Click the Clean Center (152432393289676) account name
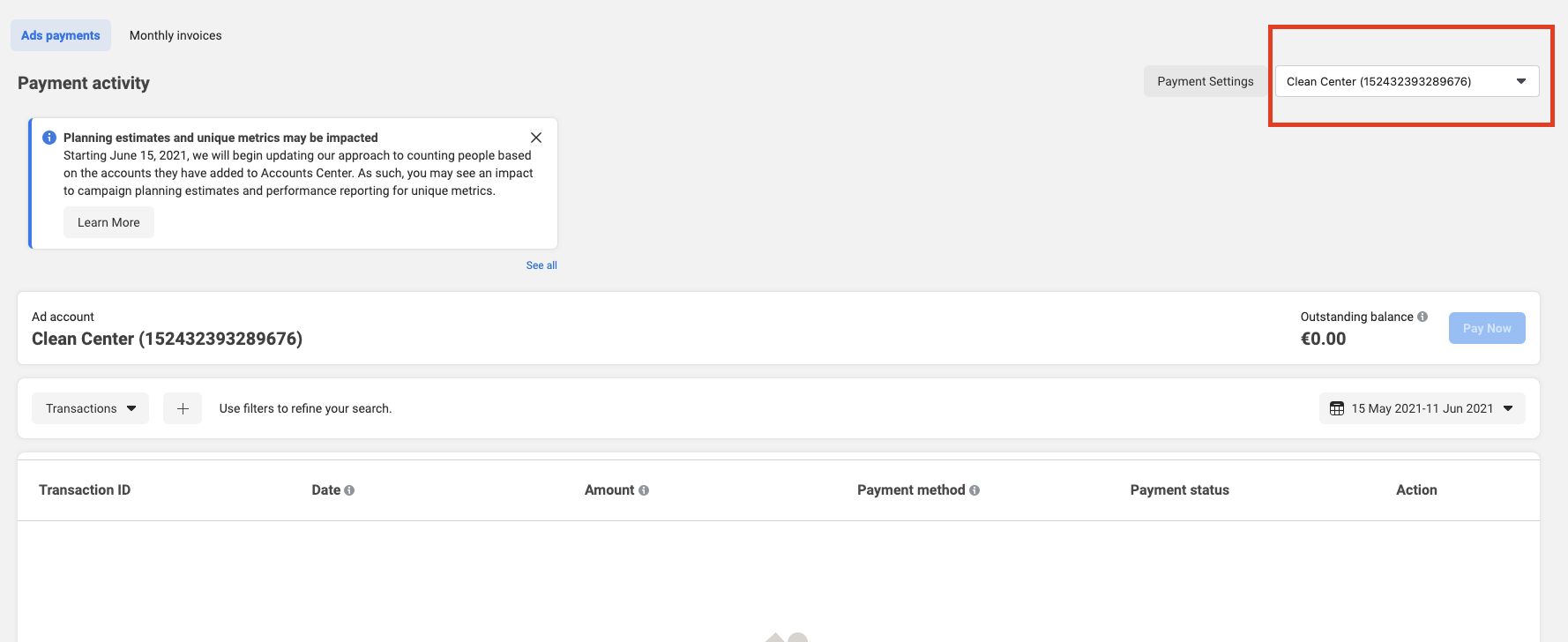The width and height of the screenshot is (1568, 642). pyautogui.click(x=167, y=339)
